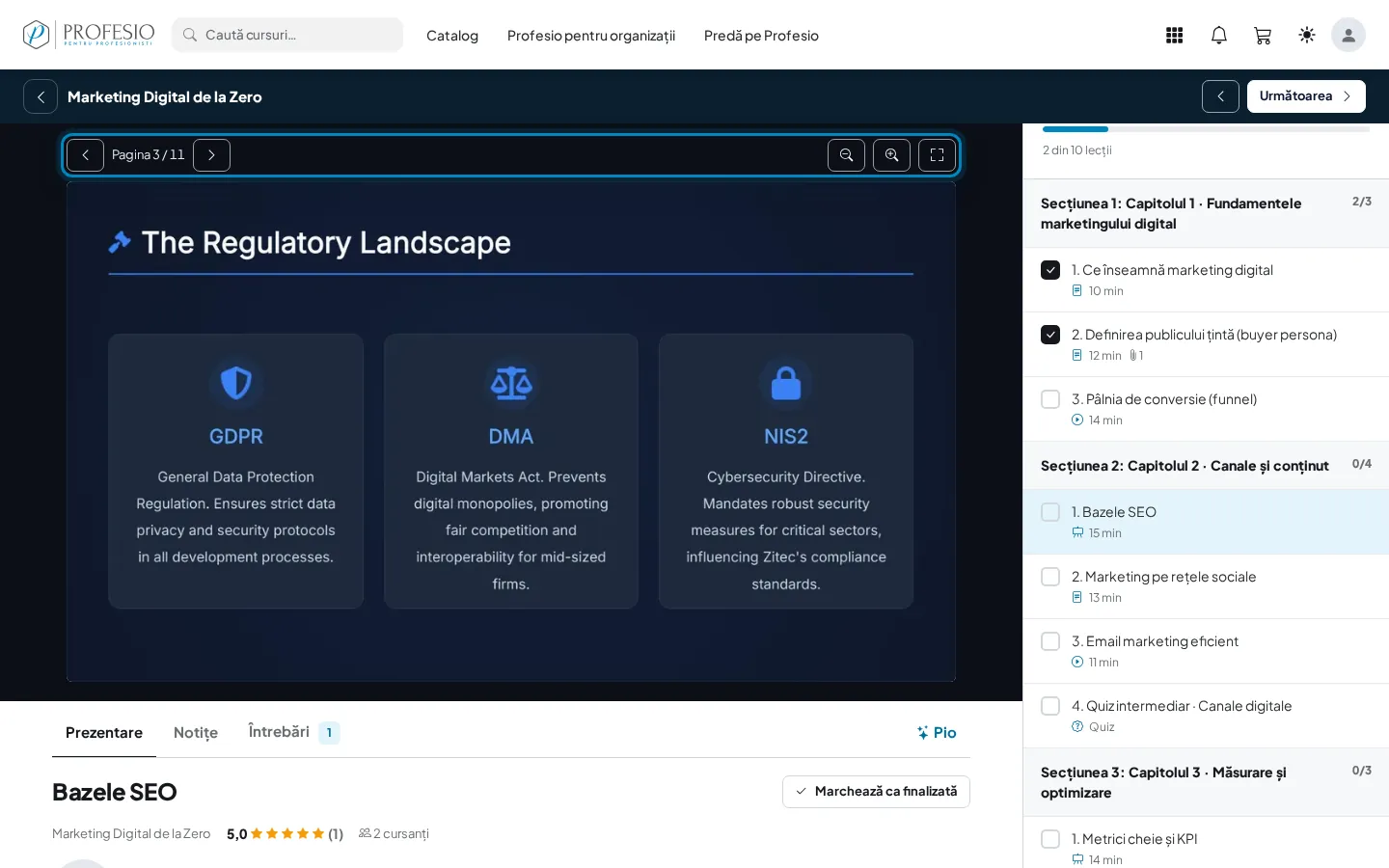The image size is (1389, 868).
Task: Open notifications bell icon
Action: [x=1219, y=35]
